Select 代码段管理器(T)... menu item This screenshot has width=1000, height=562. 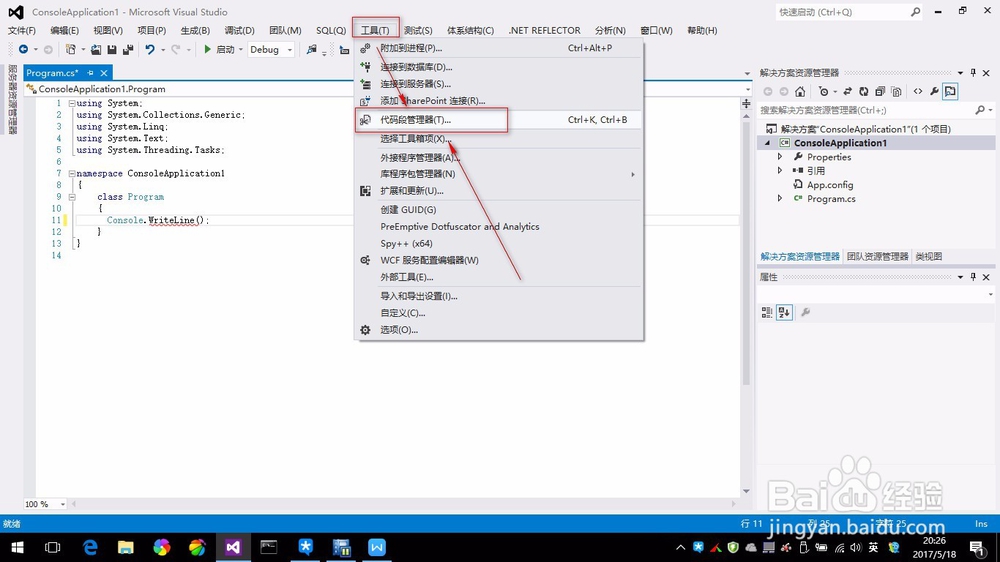coord(499,120)
